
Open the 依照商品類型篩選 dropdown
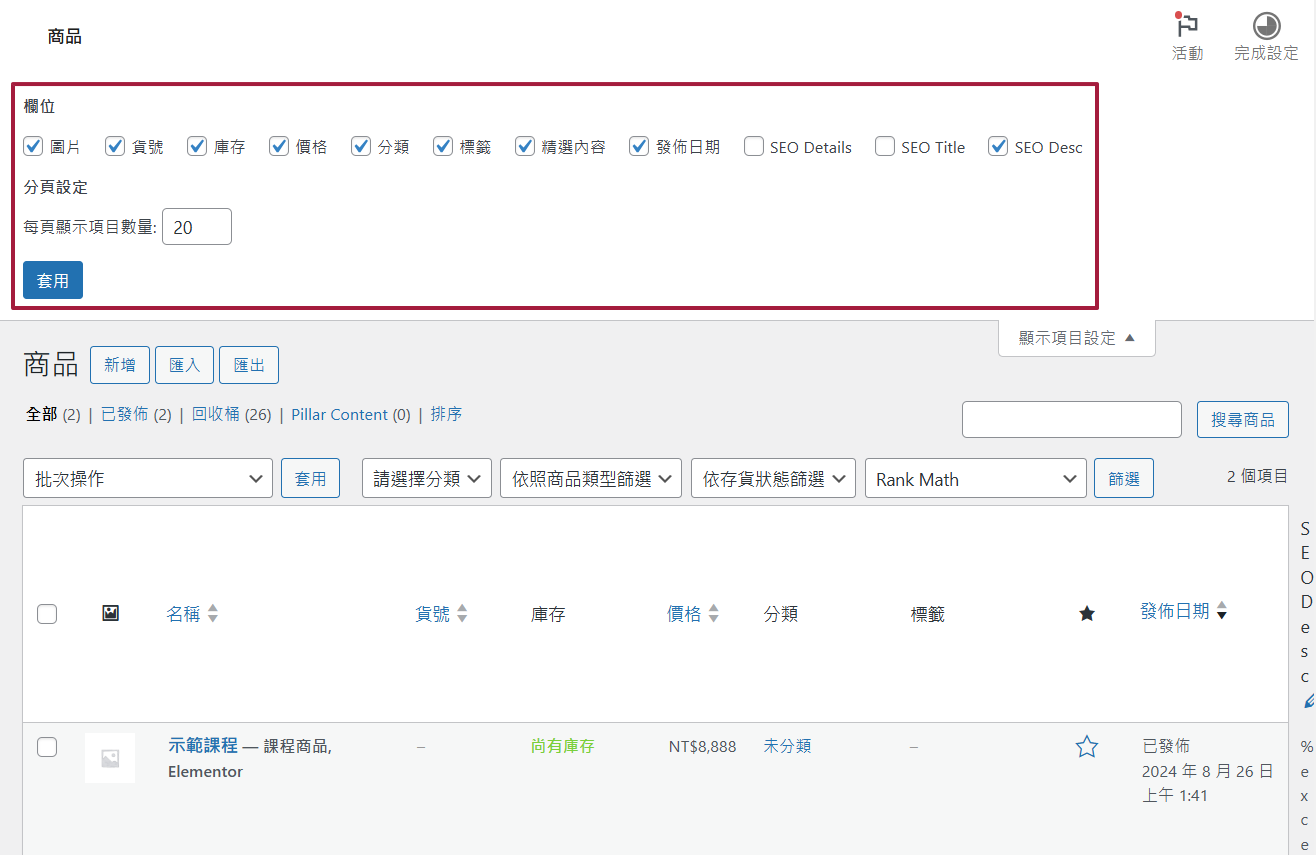[590, 478]
